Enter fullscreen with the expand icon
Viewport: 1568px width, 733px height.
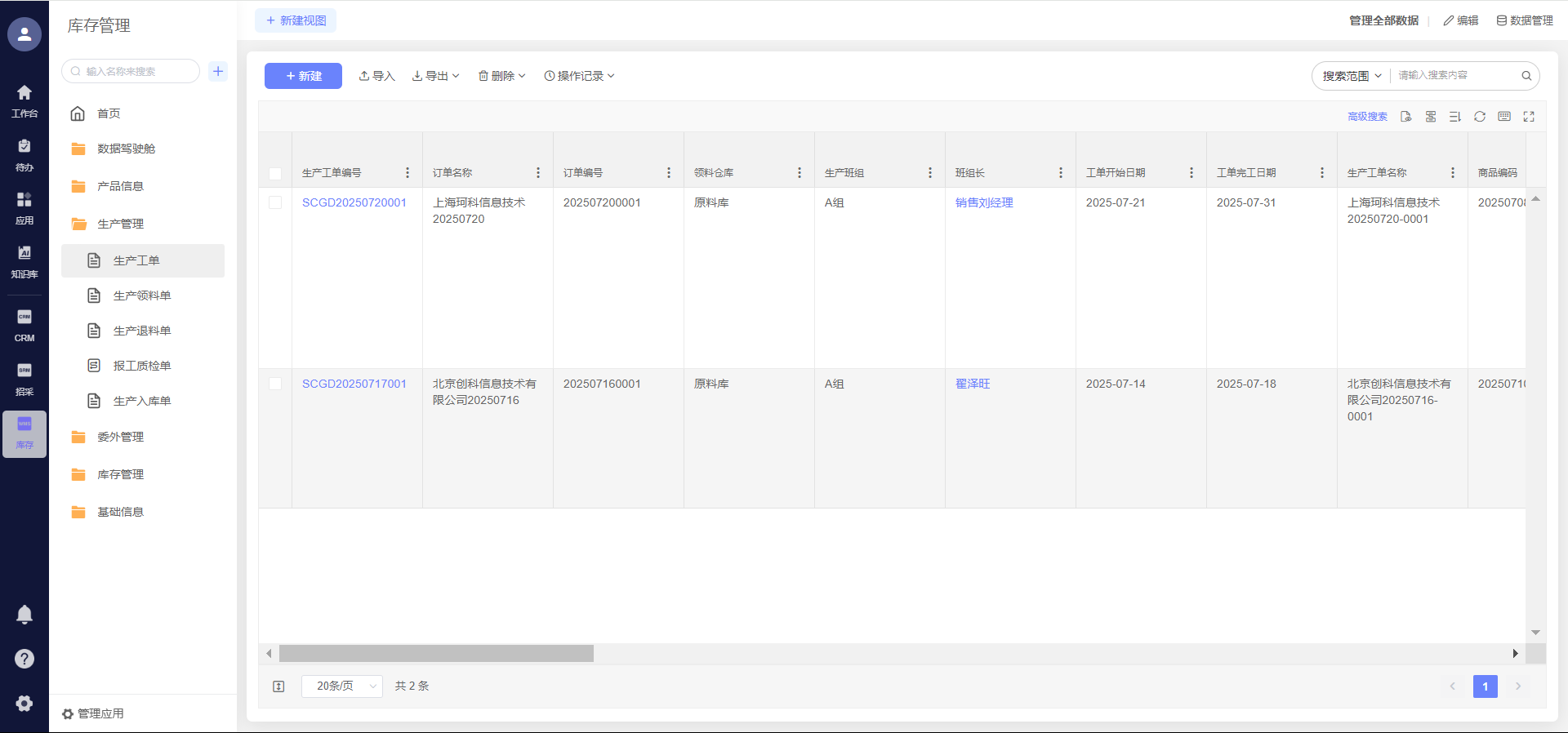click(x=1529, y=117)
